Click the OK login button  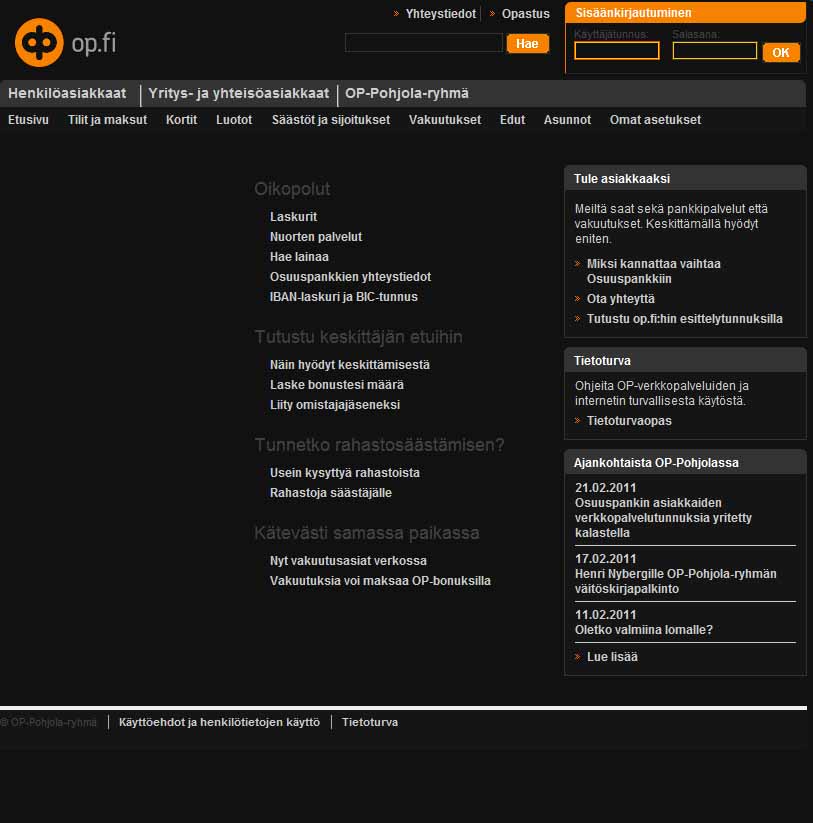(x=781, y=52)
